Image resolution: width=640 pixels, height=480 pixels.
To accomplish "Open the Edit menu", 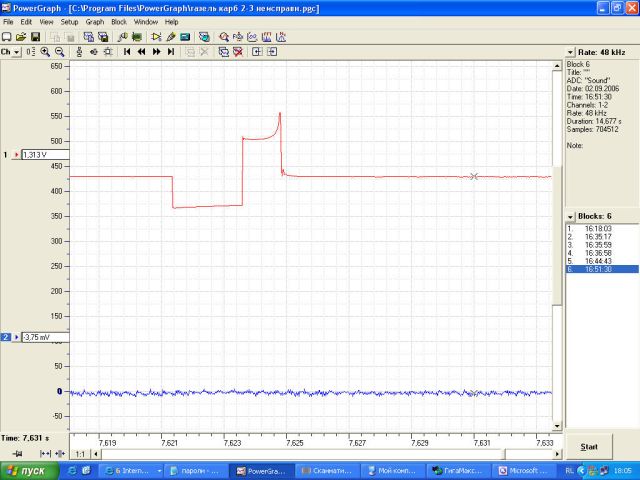I will (x=26, y=22).
